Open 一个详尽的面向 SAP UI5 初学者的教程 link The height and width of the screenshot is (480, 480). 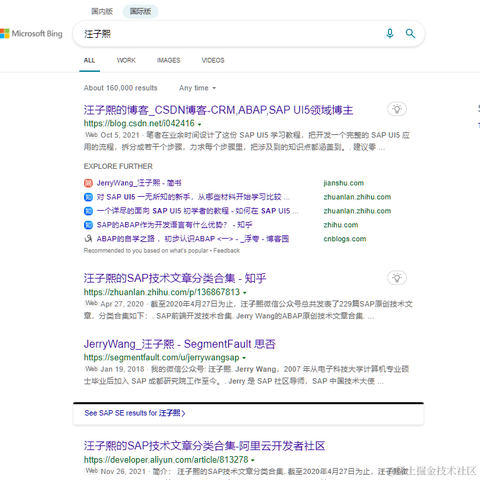pyautogui.click(x=197, y=211)
